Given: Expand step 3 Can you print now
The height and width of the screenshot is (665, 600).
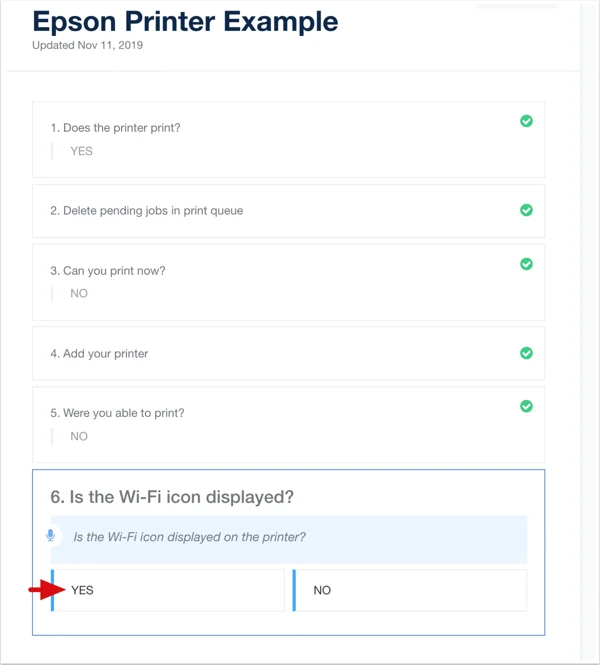Looking at the screenshot, I should coord(288,282).
